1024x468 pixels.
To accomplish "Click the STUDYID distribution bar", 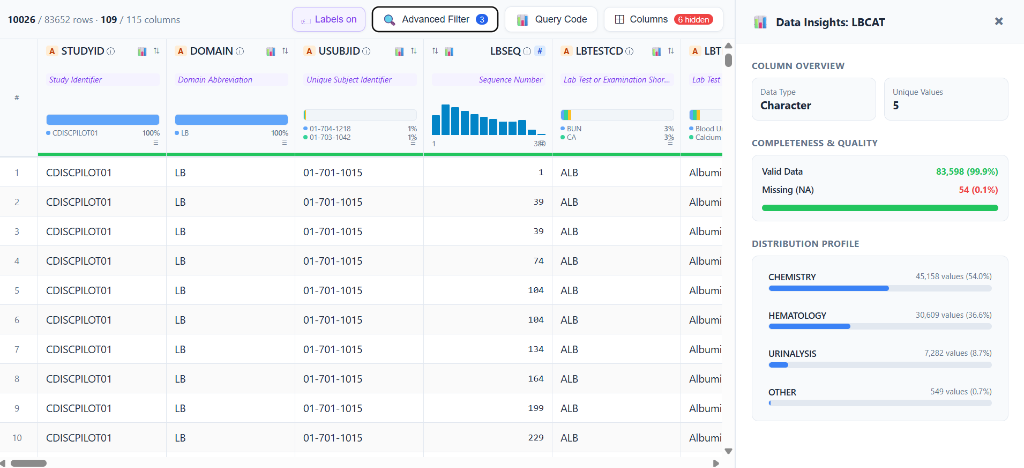I will tap(103, 119).
